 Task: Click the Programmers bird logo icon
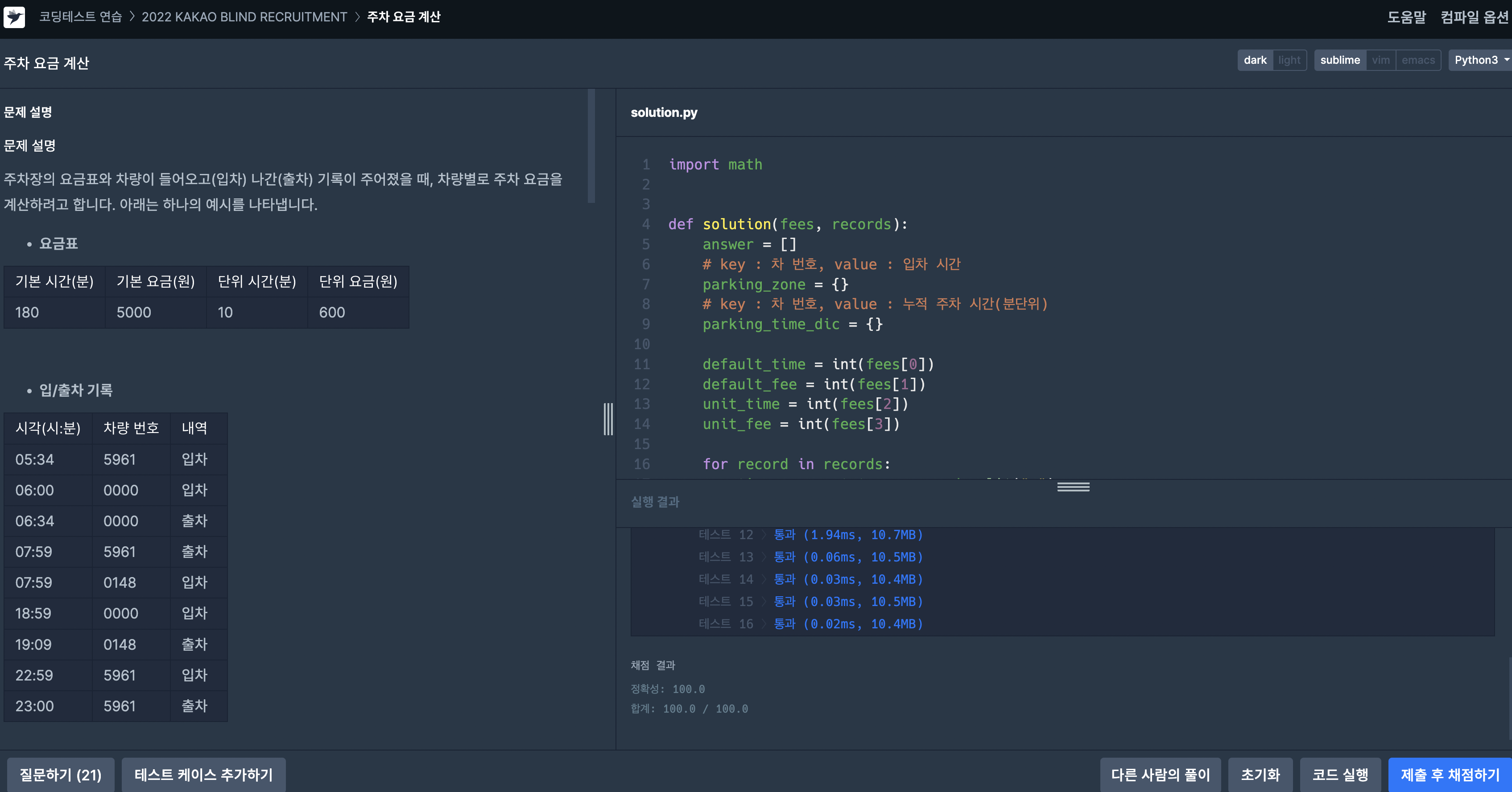pos(14,17)
